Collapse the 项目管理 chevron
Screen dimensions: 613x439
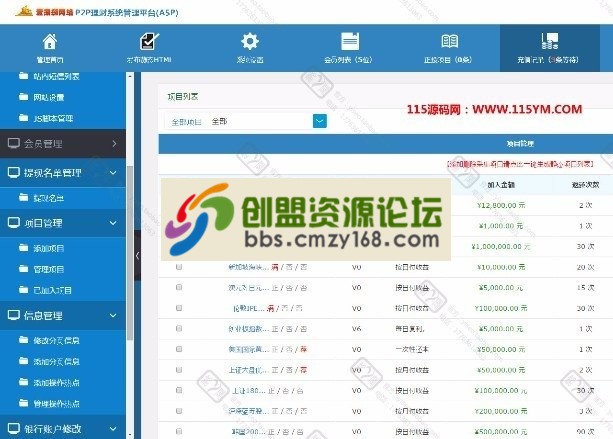click(113, 223)
